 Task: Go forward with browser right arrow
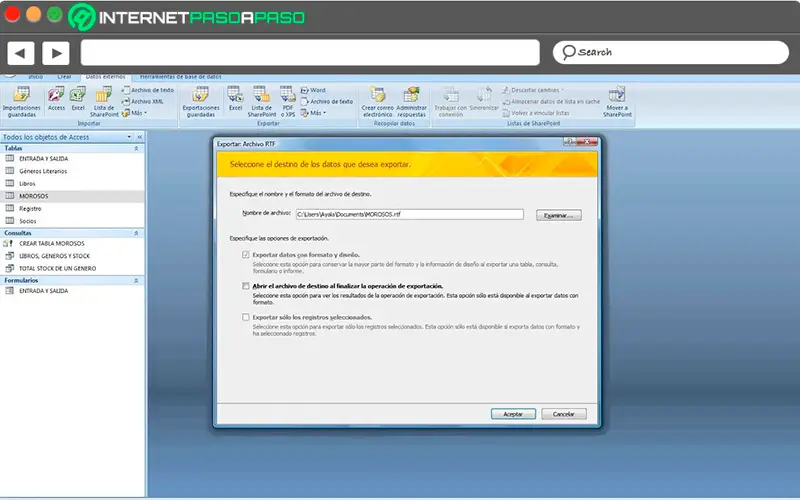click(x=56, y=53)
